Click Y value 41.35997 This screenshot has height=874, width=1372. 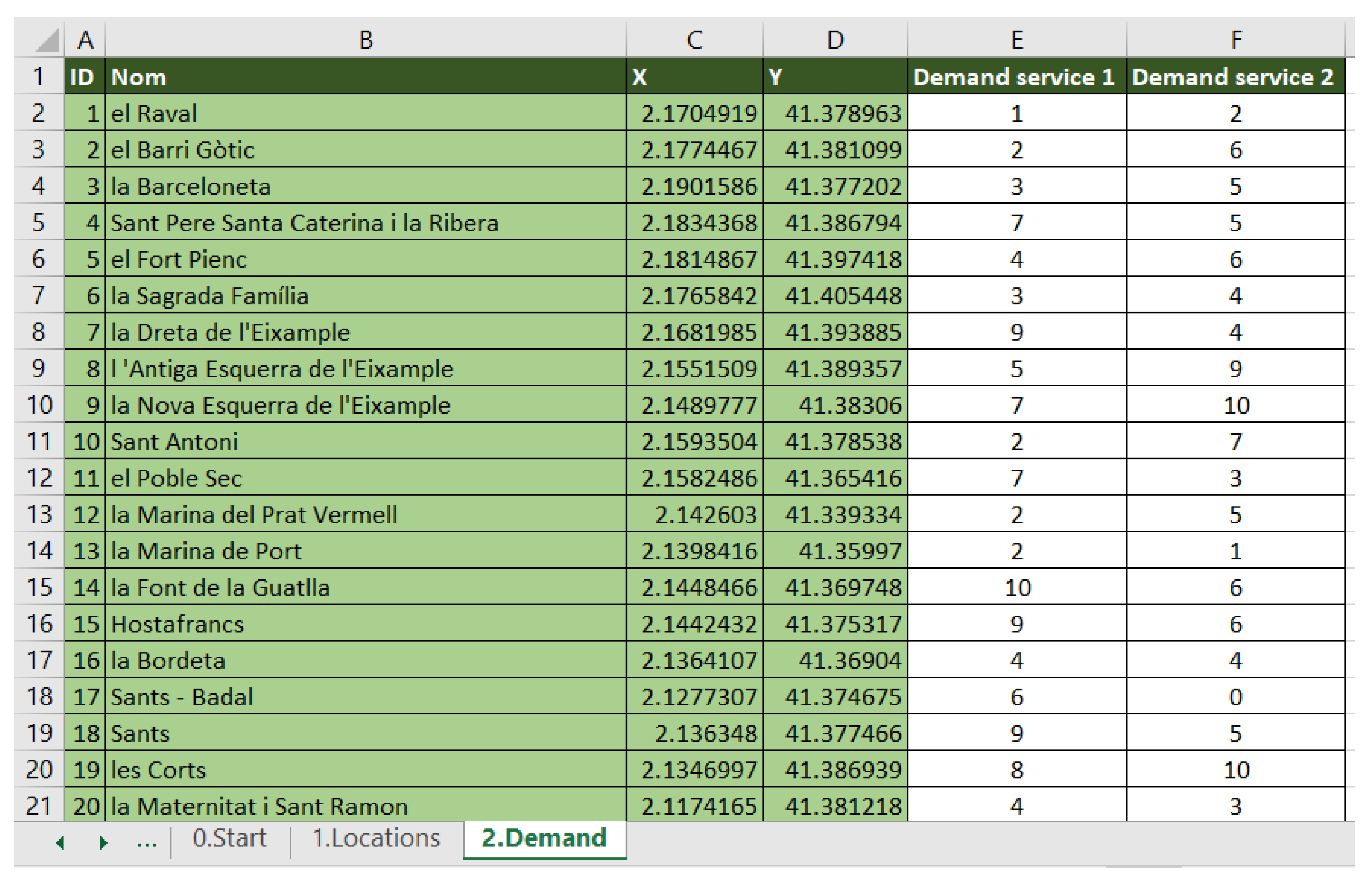click(835, 550)
